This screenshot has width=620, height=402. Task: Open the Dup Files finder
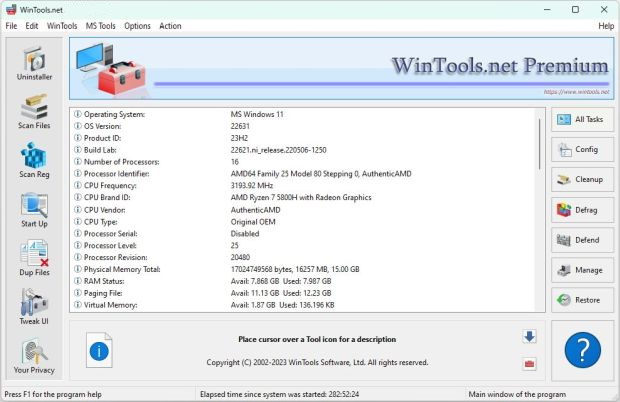pos(34,258)
